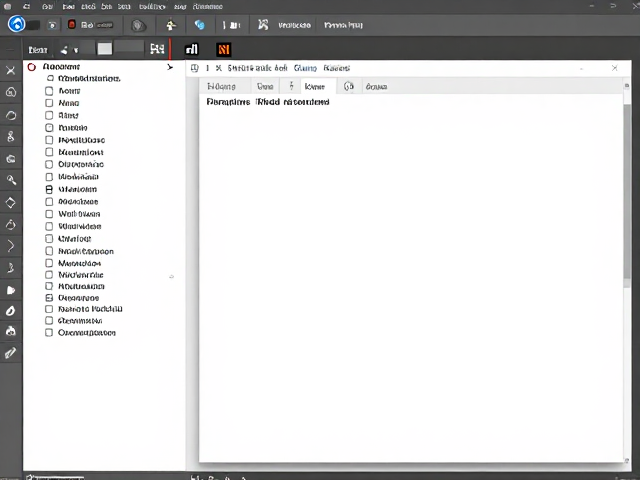Close the right panel with its corner X
640x480 pixels.
point(615,68)
